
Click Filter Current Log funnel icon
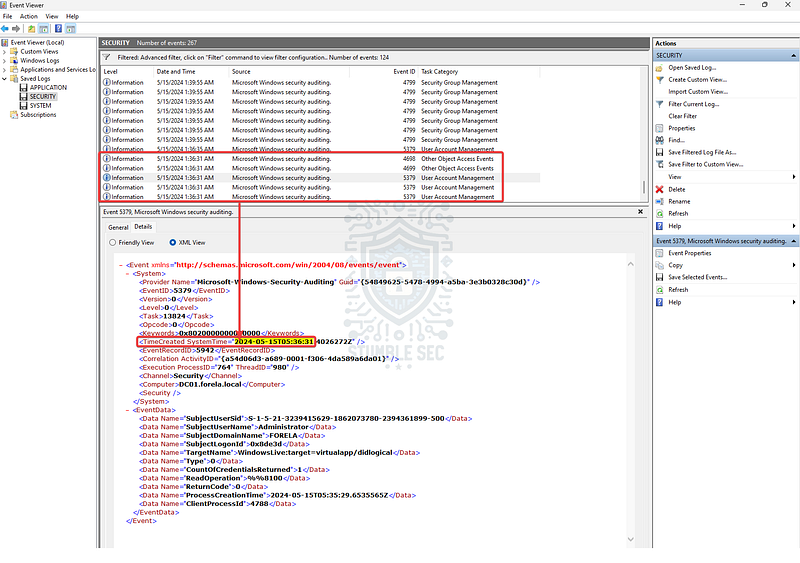[659, 104]
